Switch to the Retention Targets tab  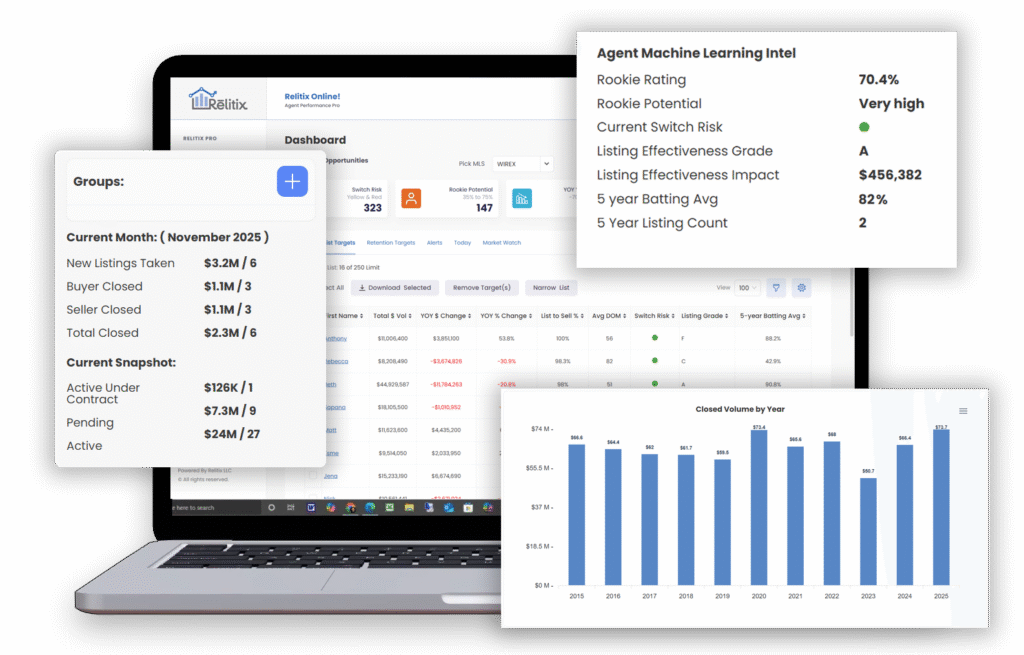[x=391, y=242]
